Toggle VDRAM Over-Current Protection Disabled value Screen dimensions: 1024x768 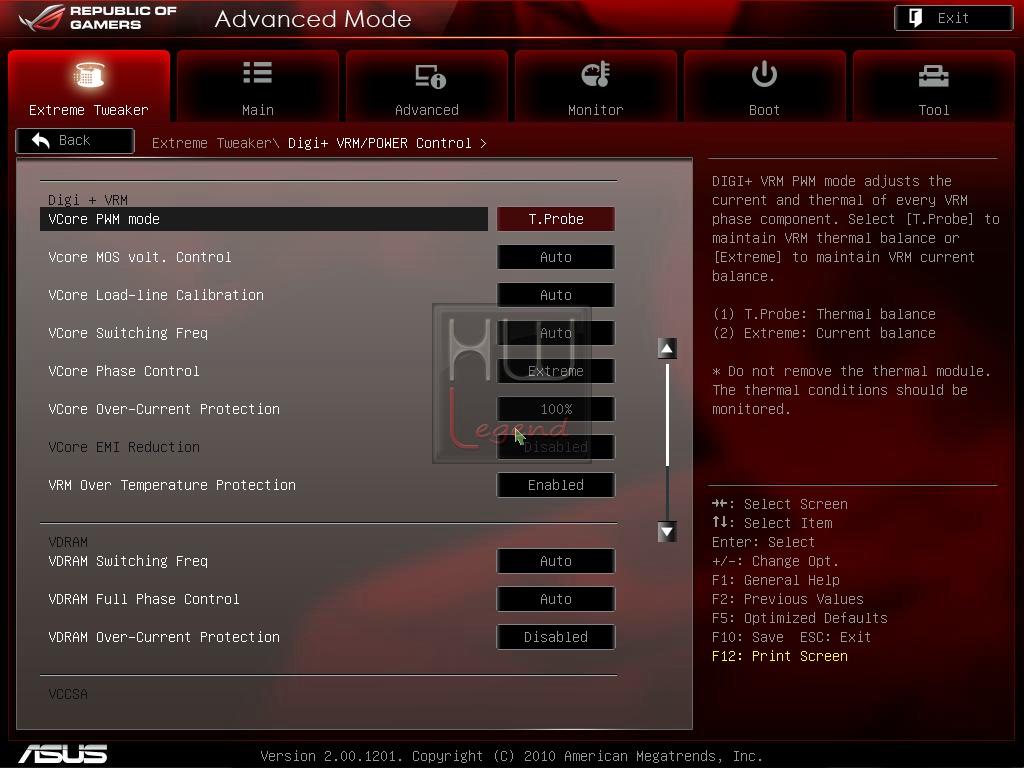pyautogui.click(x=556, y=637)
